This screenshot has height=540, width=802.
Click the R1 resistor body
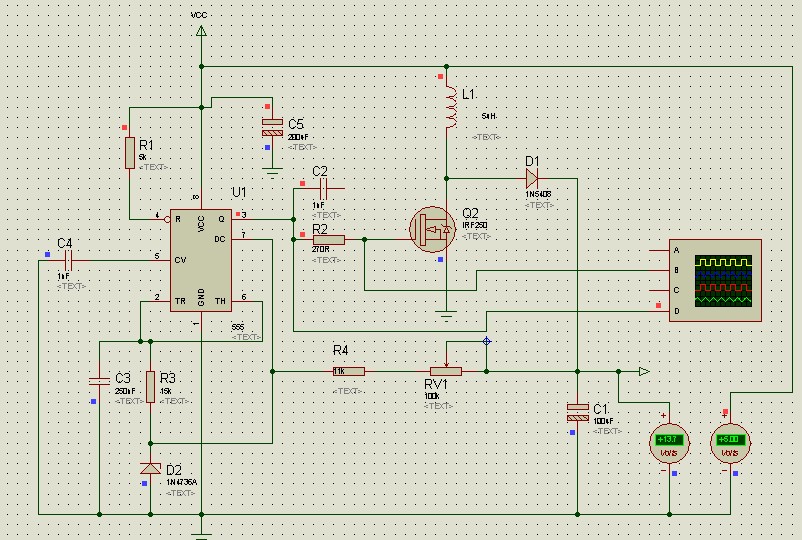[x=130, y=153]
